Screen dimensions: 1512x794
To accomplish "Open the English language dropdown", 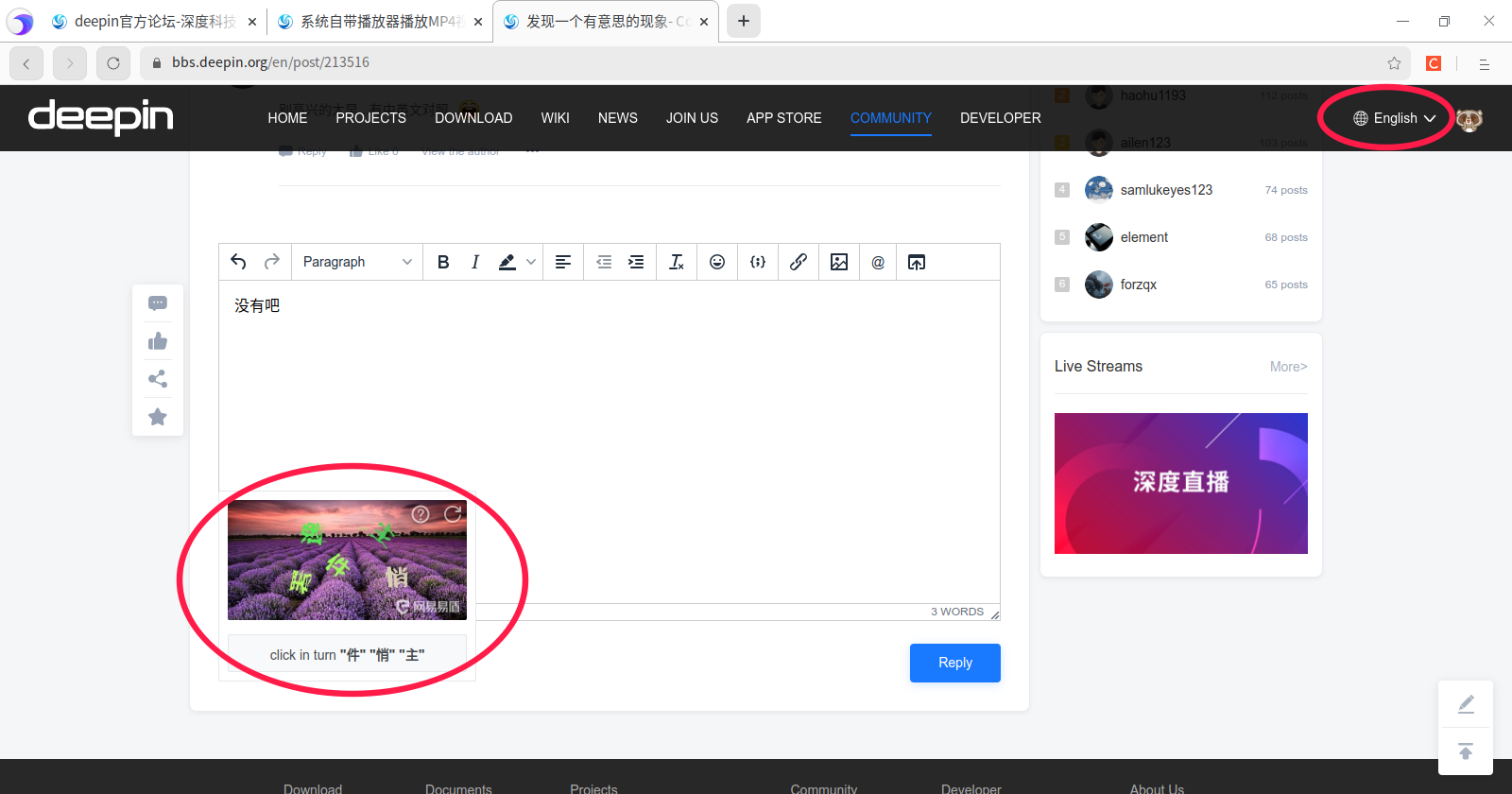I will click(x=1395, y=118).
